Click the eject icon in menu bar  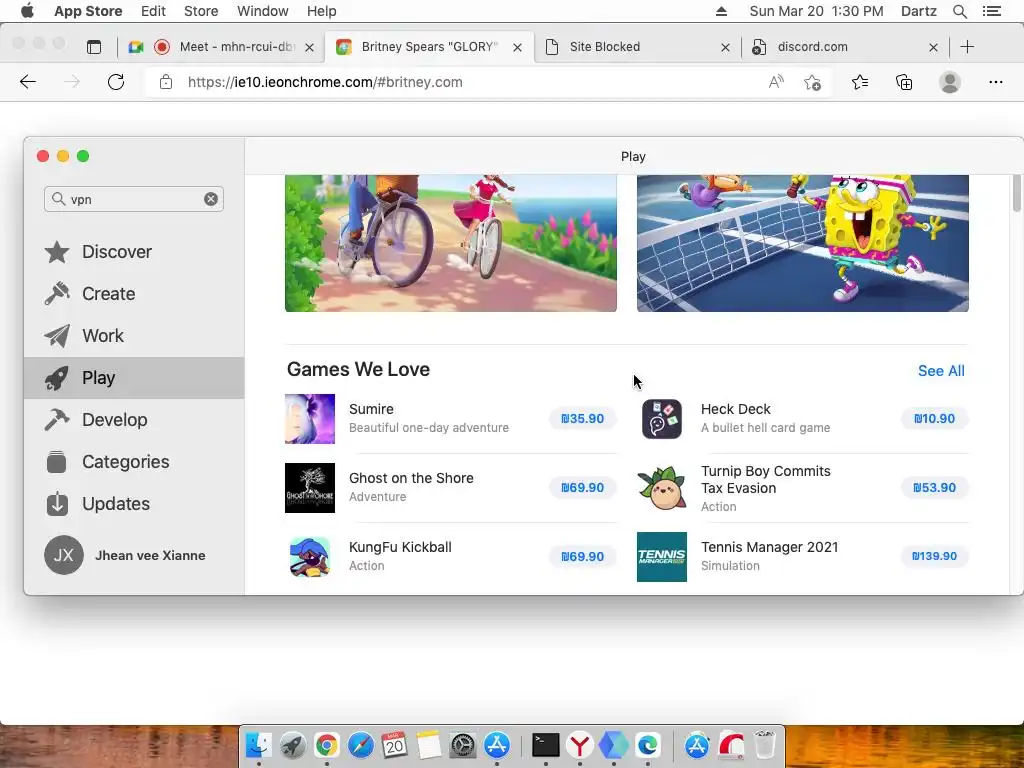click(721, 11)
